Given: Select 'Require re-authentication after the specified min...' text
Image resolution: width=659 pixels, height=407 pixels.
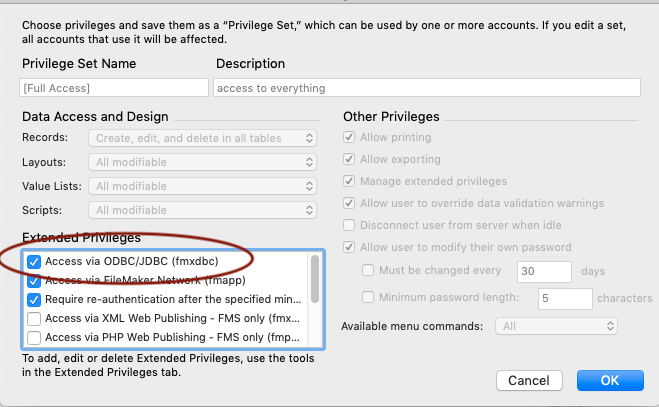Looking at the screenshot, I should [173, 299].
